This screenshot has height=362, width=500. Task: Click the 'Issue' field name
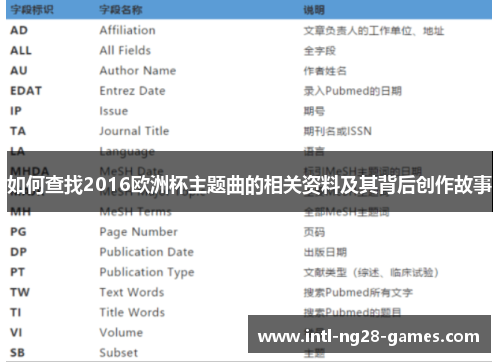tap(114, 111)
